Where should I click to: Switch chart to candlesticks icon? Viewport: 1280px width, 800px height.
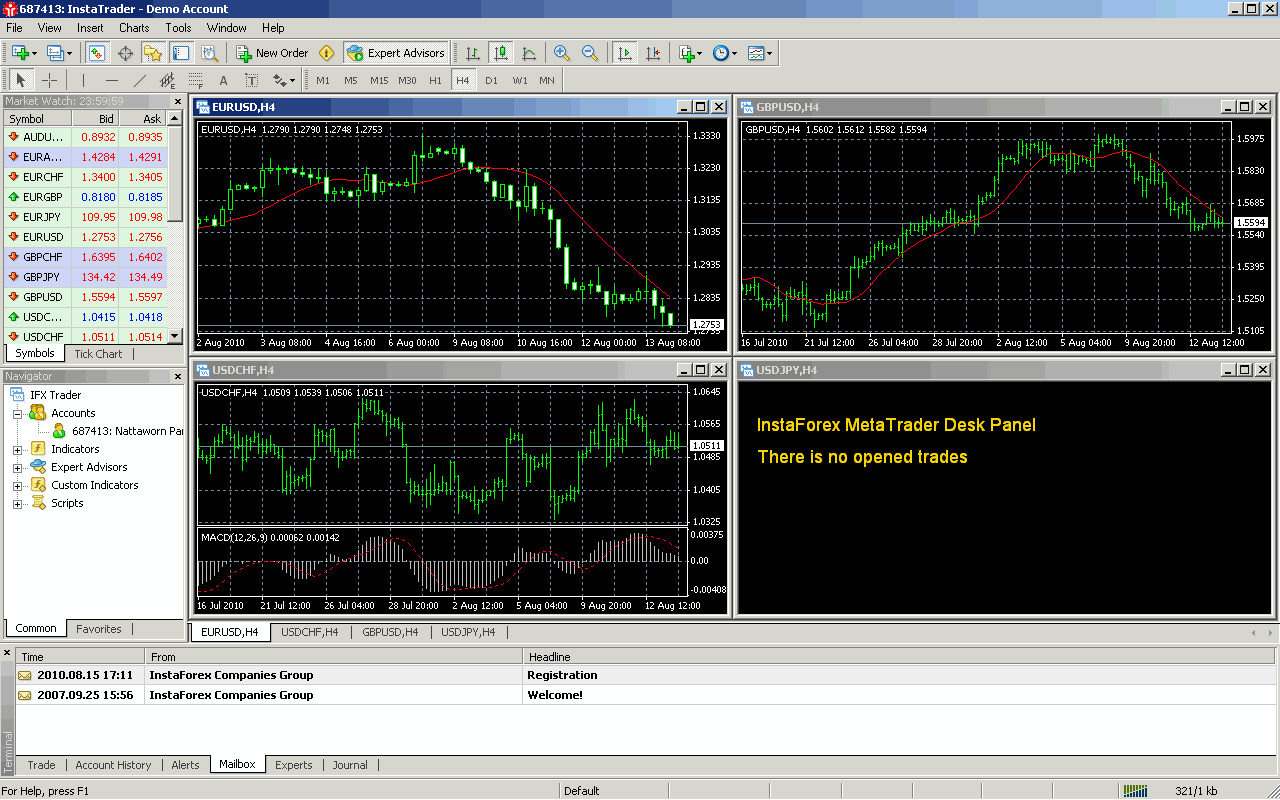click(501, 53)
